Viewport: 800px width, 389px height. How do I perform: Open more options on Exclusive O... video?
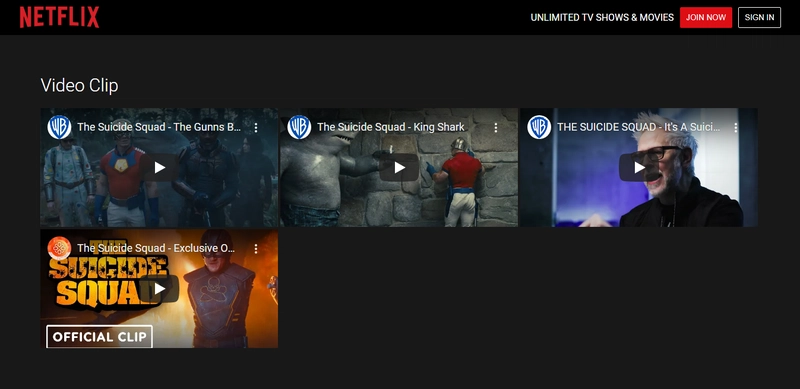[x=256, y=249]
